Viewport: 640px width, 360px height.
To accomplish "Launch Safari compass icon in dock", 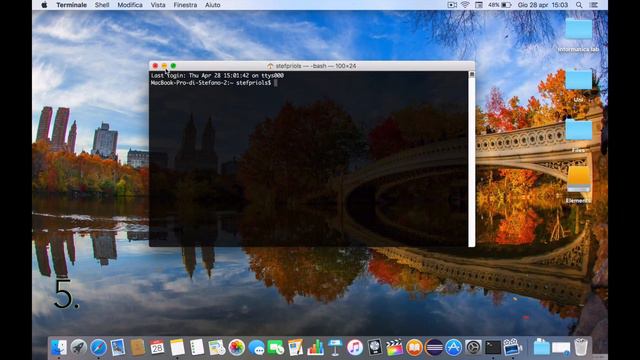I will [x=98, y=347].
